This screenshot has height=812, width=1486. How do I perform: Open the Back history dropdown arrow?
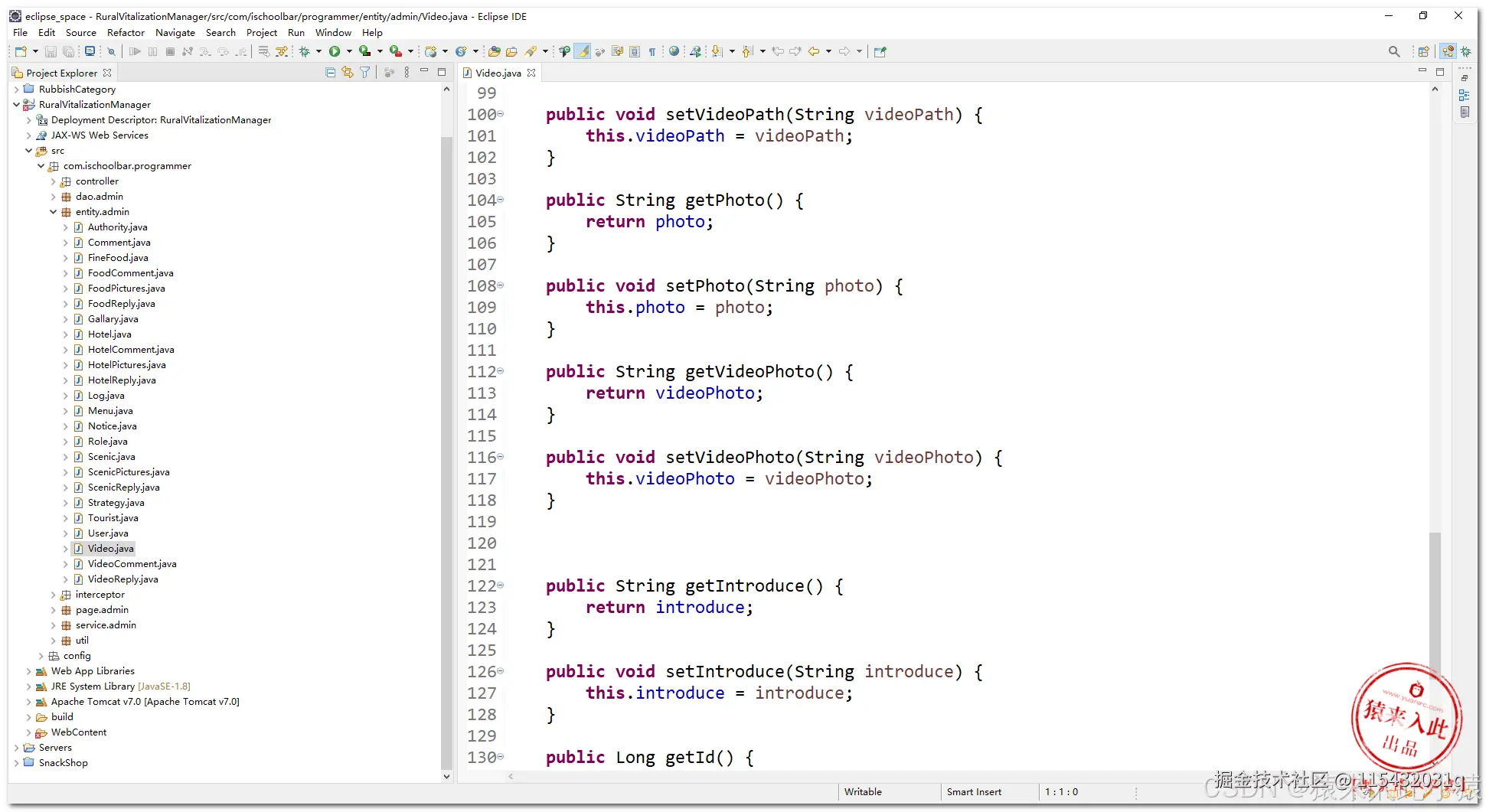(x=828, y=51)
